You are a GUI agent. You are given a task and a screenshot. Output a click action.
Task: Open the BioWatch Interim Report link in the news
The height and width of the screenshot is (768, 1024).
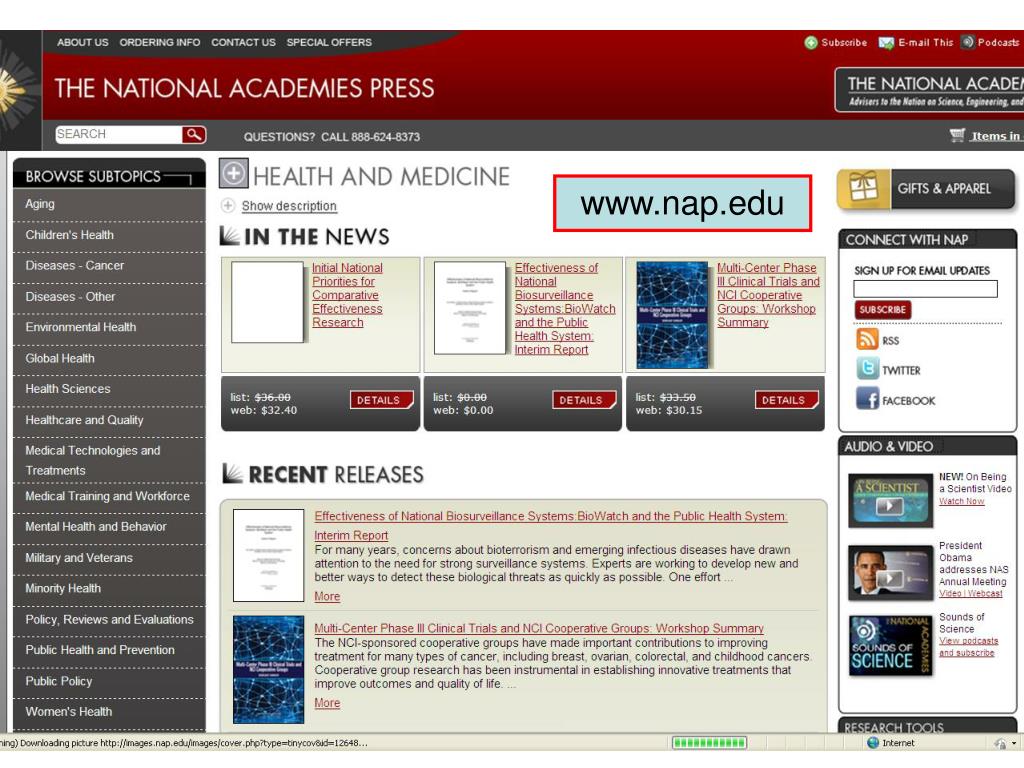(x=565, y=309)
